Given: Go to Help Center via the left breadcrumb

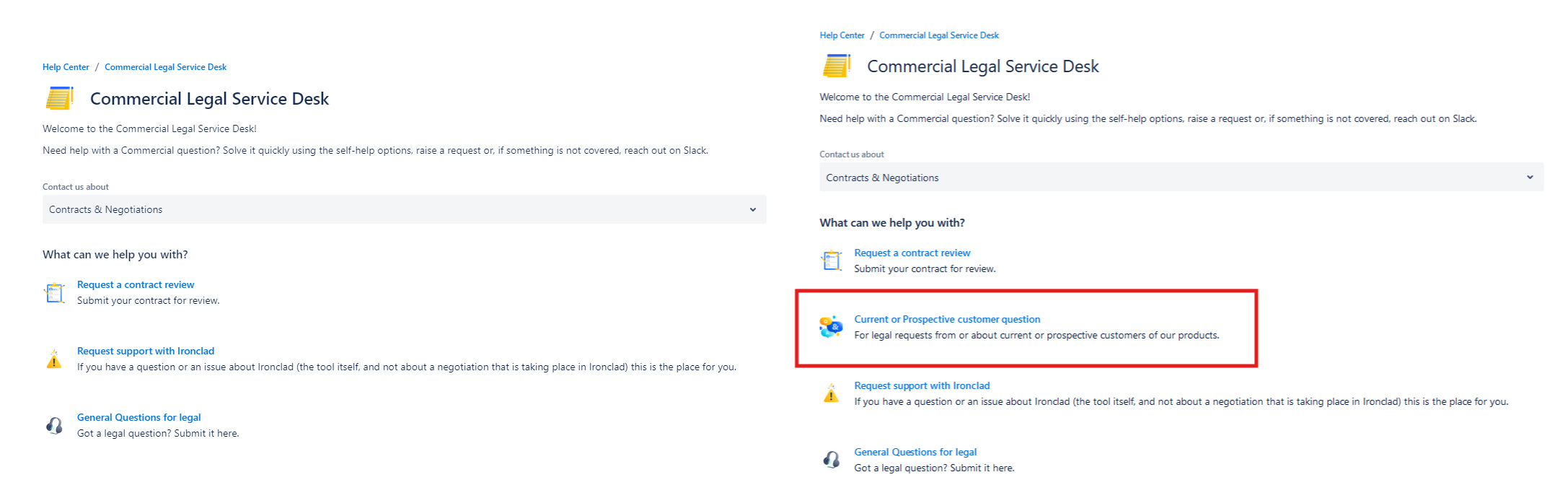Looking at the screenshot, I should (66, 67).
